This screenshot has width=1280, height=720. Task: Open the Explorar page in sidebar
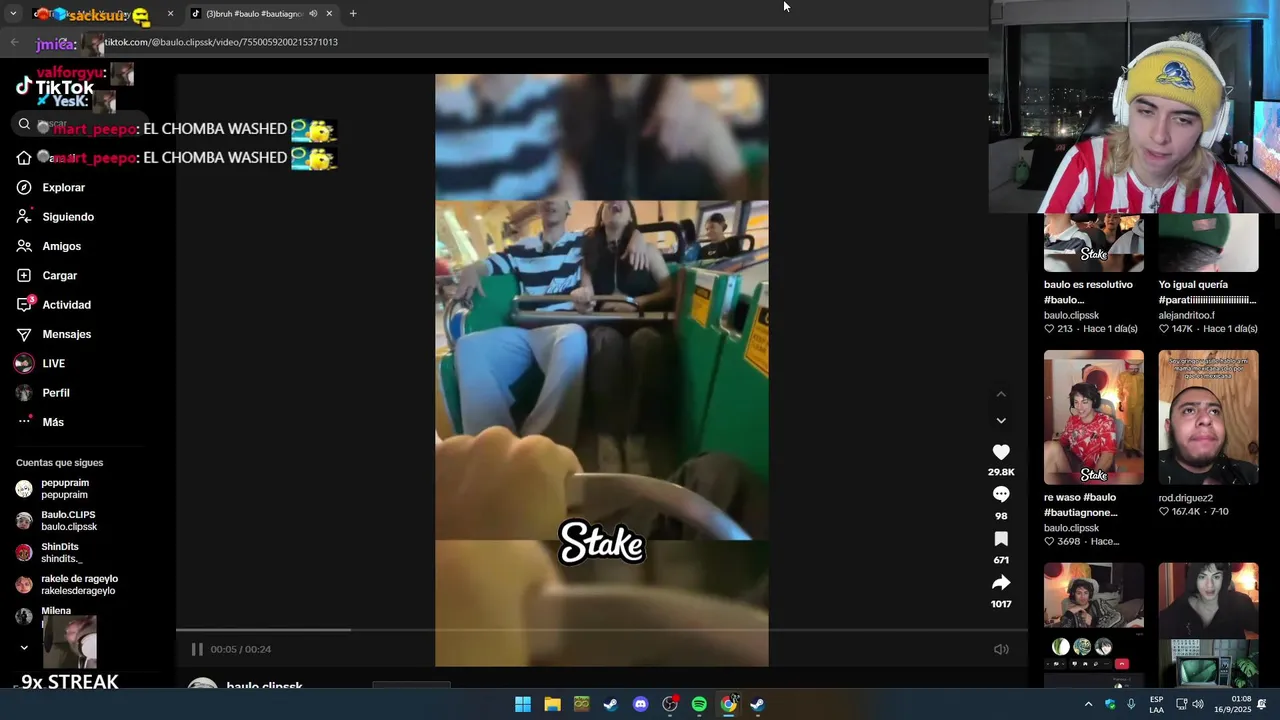click(x=52, y=188)
